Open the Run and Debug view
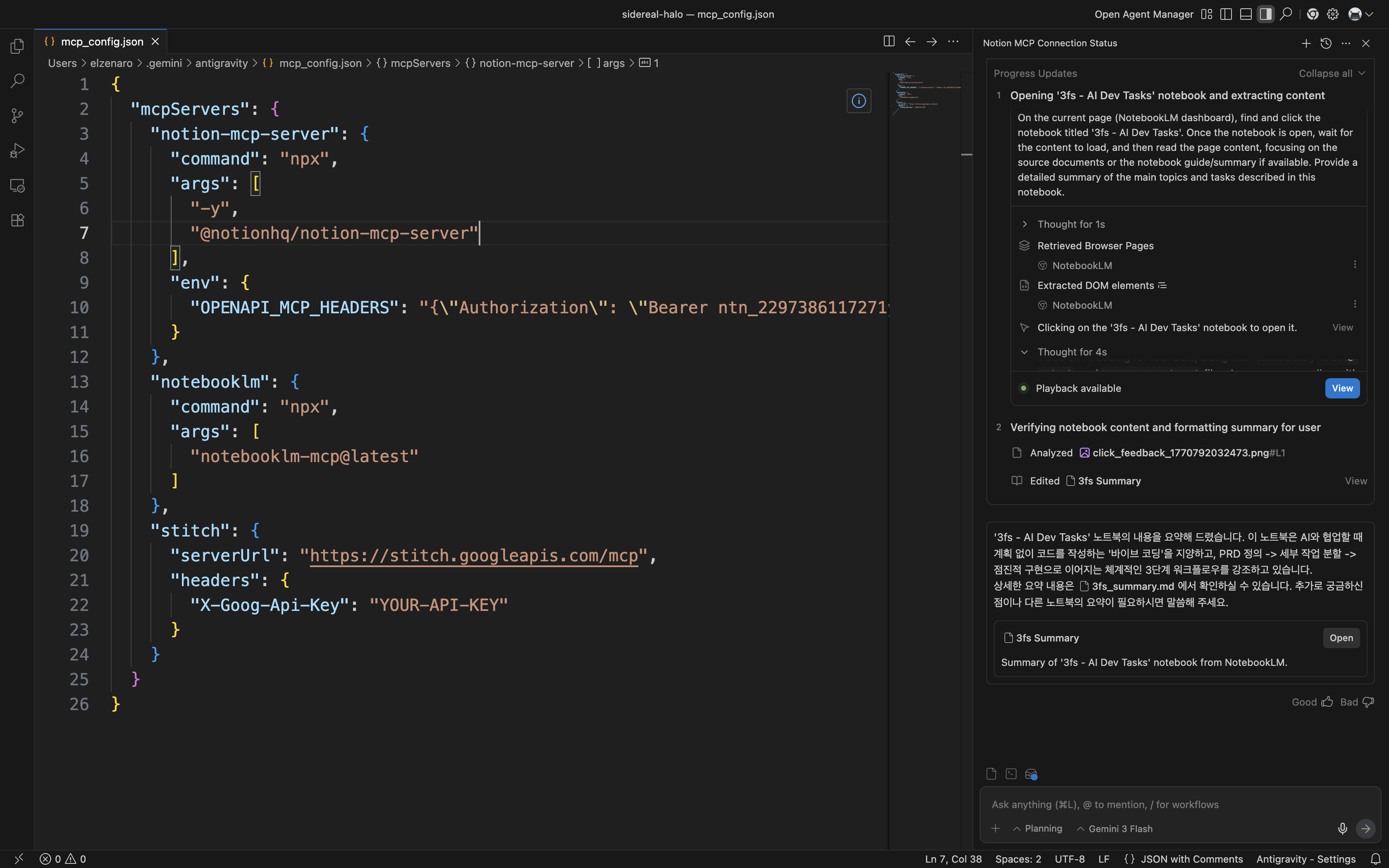 (17, 151)
